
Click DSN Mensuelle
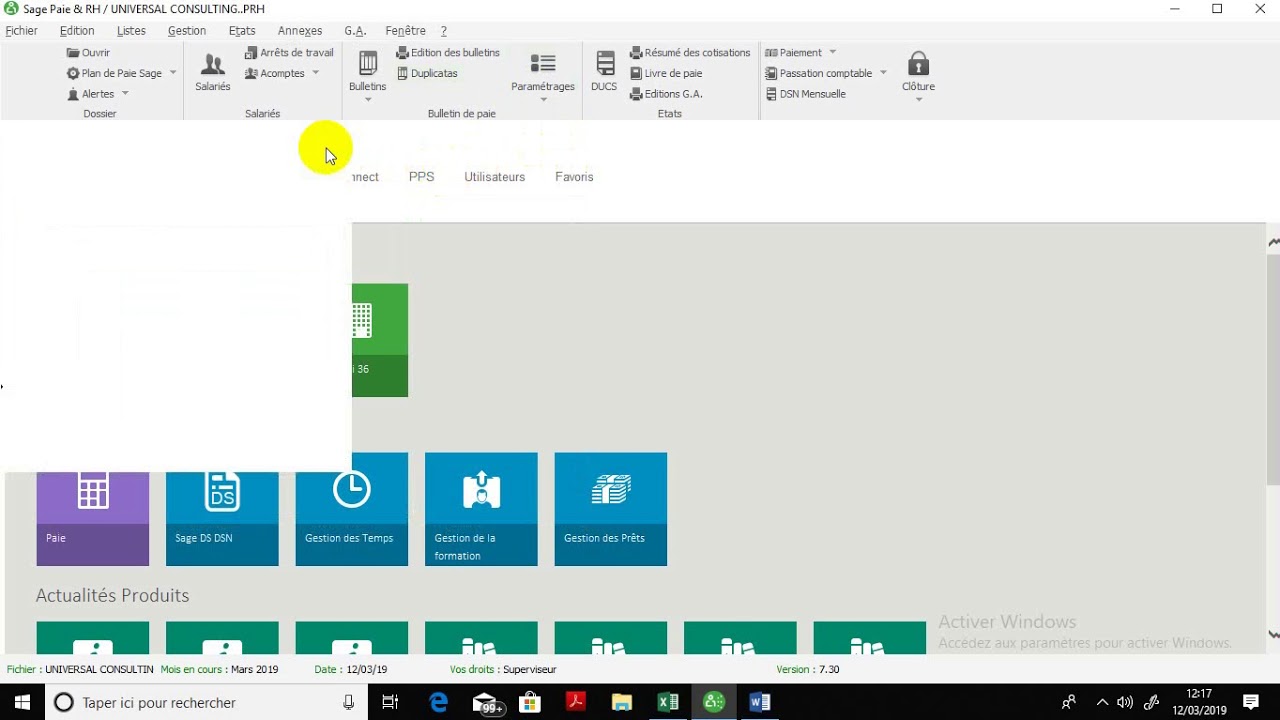[806, 94]
